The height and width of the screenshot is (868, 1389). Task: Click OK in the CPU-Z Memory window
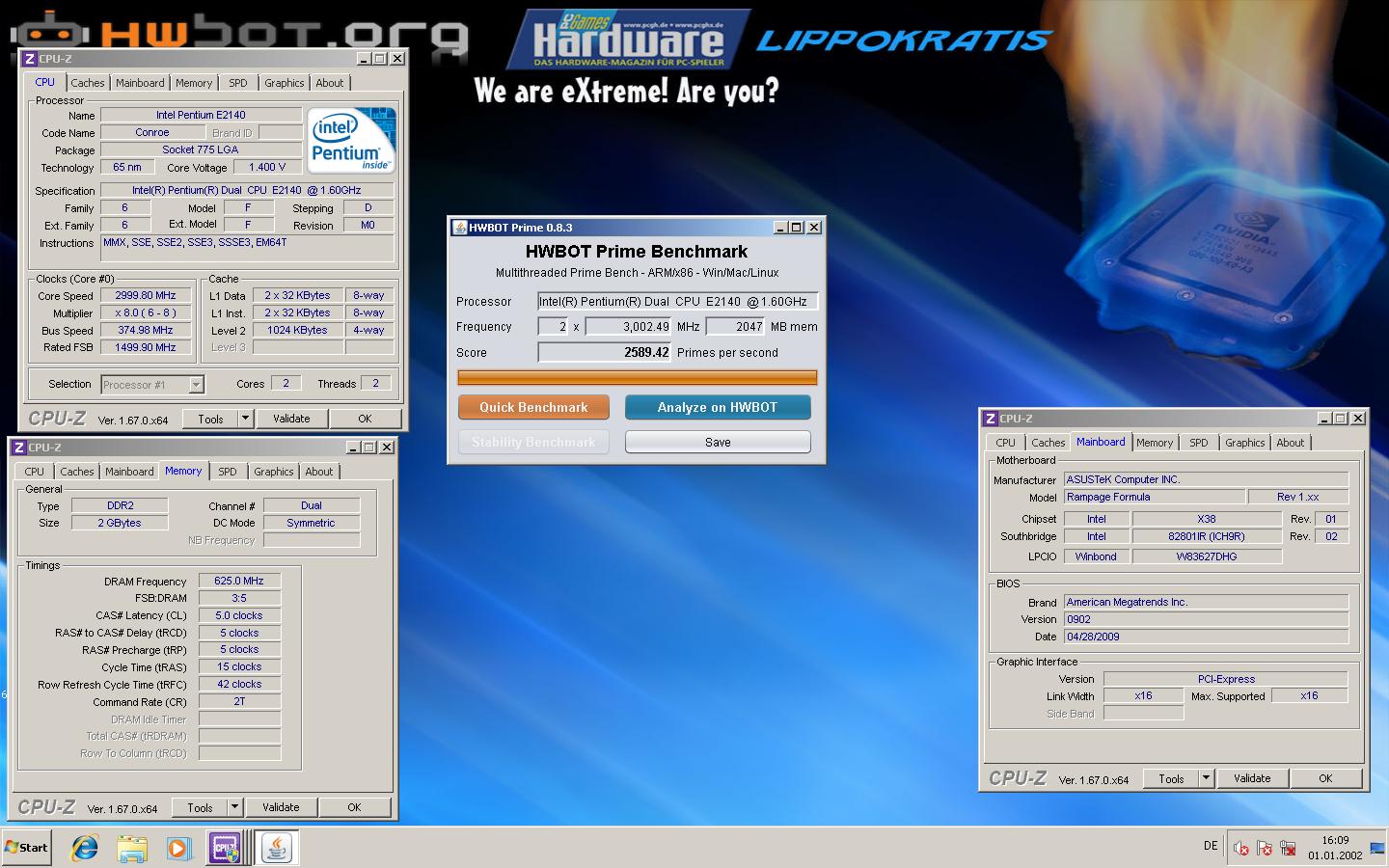coord(354,807)
